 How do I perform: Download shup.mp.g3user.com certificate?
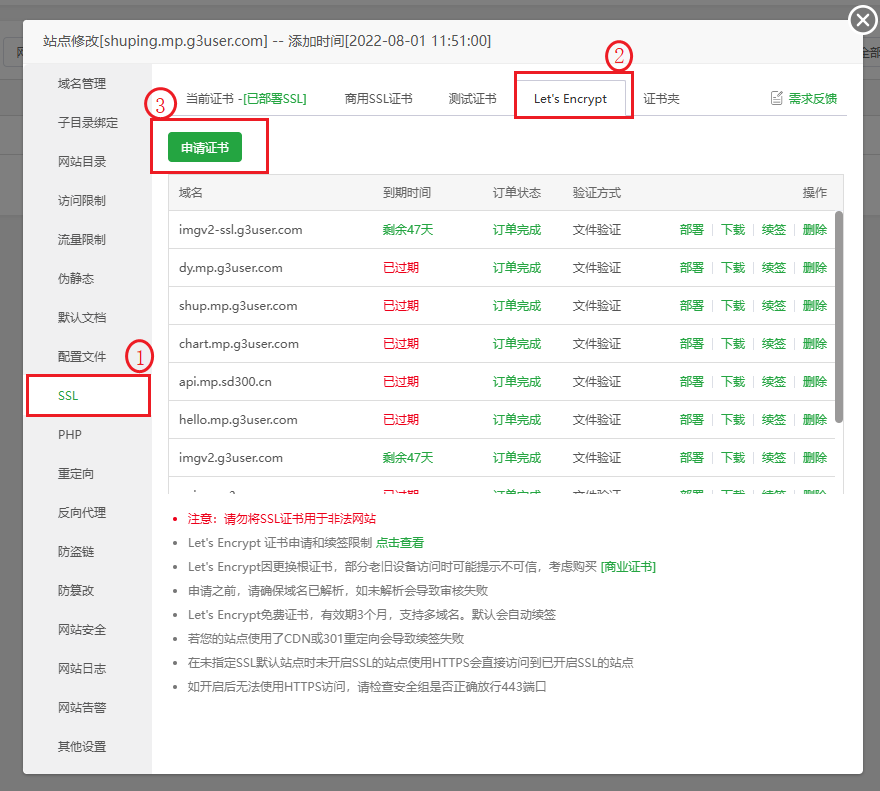pyautogui.click(x=732, y=306)
